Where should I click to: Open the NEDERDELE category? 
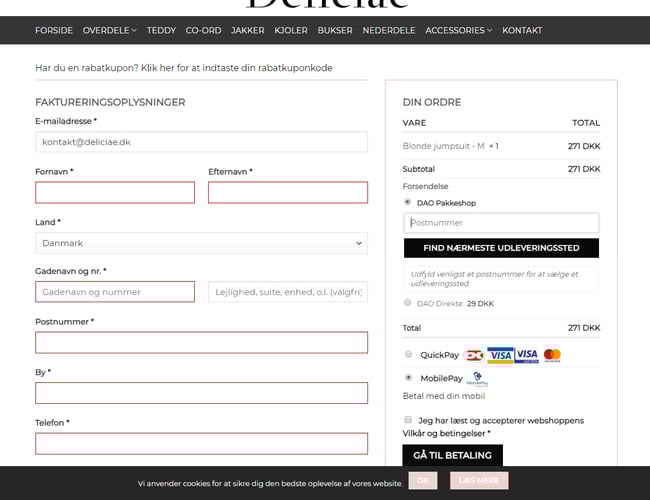388,30
